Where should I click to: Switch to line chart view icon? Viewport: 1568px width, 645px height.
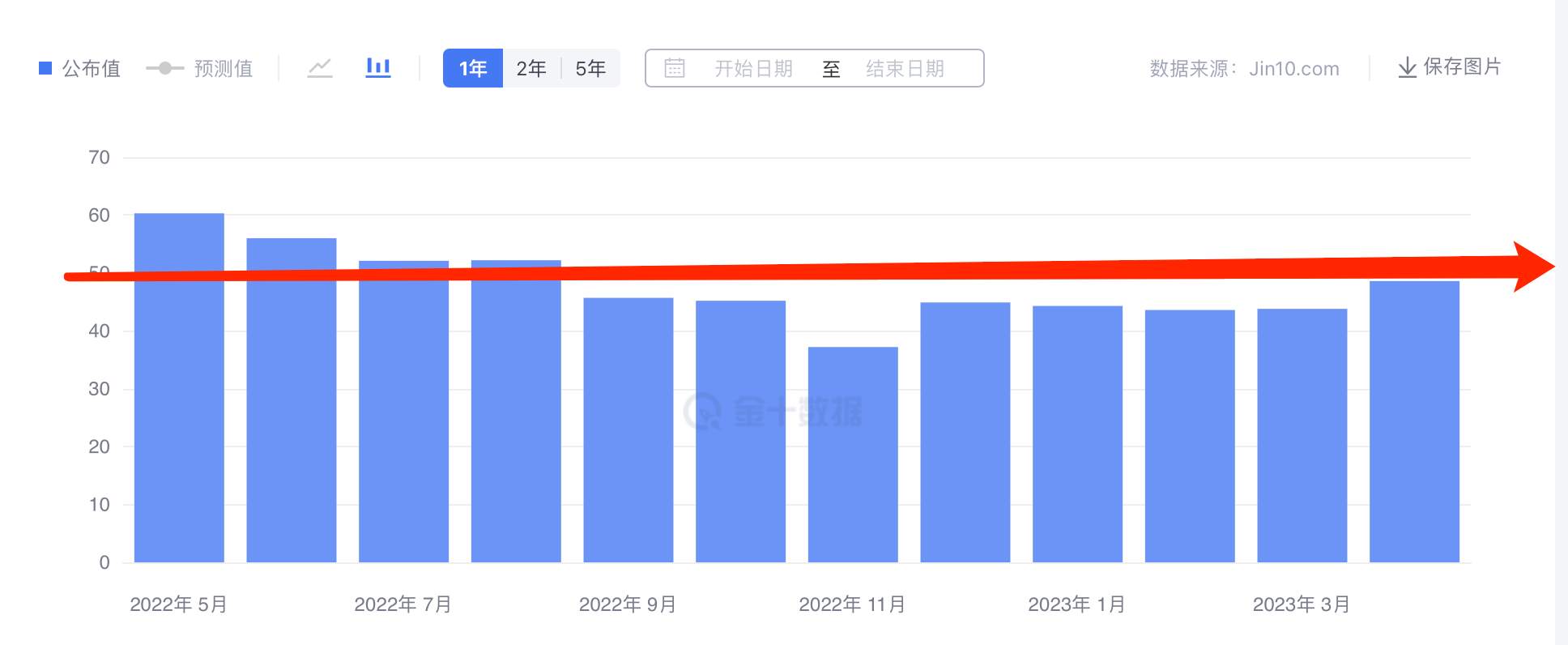pos(320,68)
